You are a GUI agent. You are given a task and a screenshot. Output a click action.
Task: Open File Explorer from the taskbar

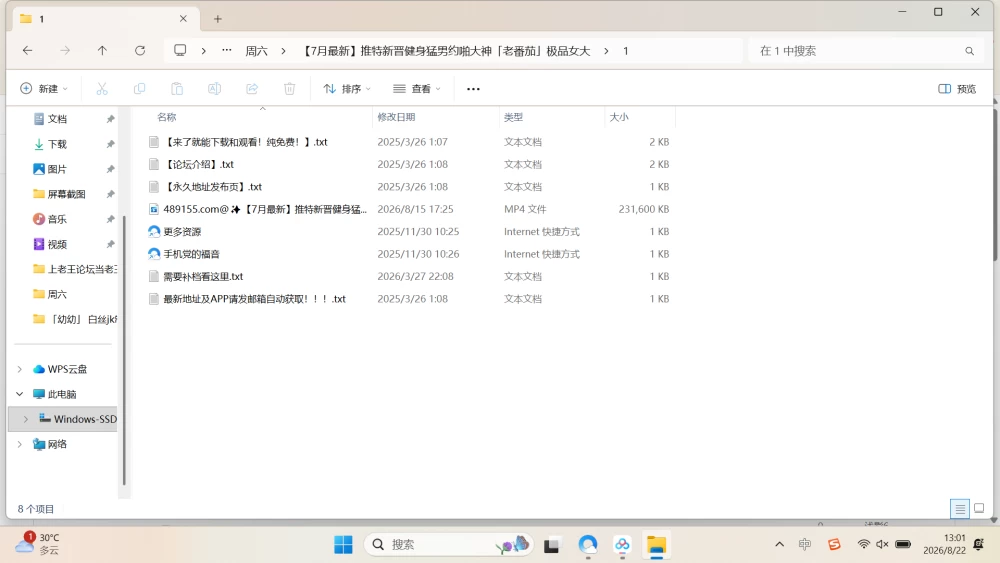tap(656, 545)
